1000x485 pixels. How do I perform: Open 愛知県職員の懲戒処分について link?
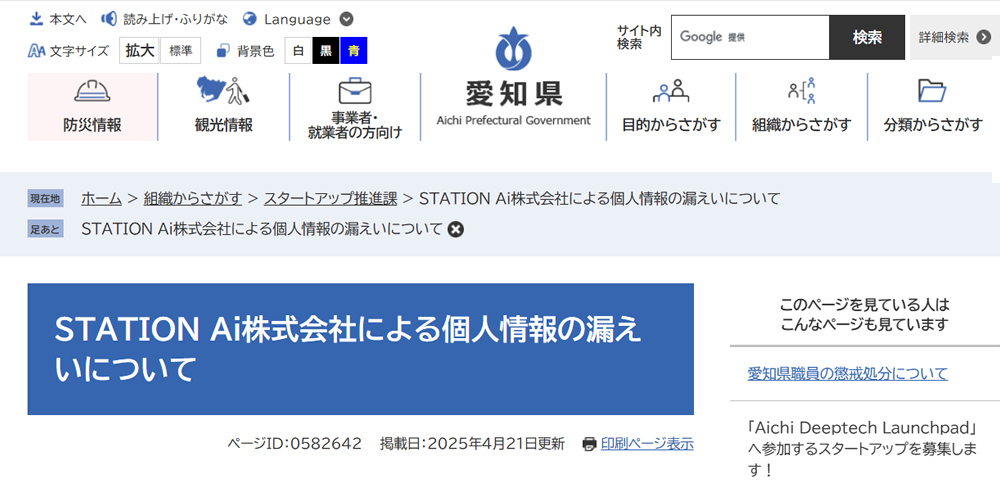point(848,373)
